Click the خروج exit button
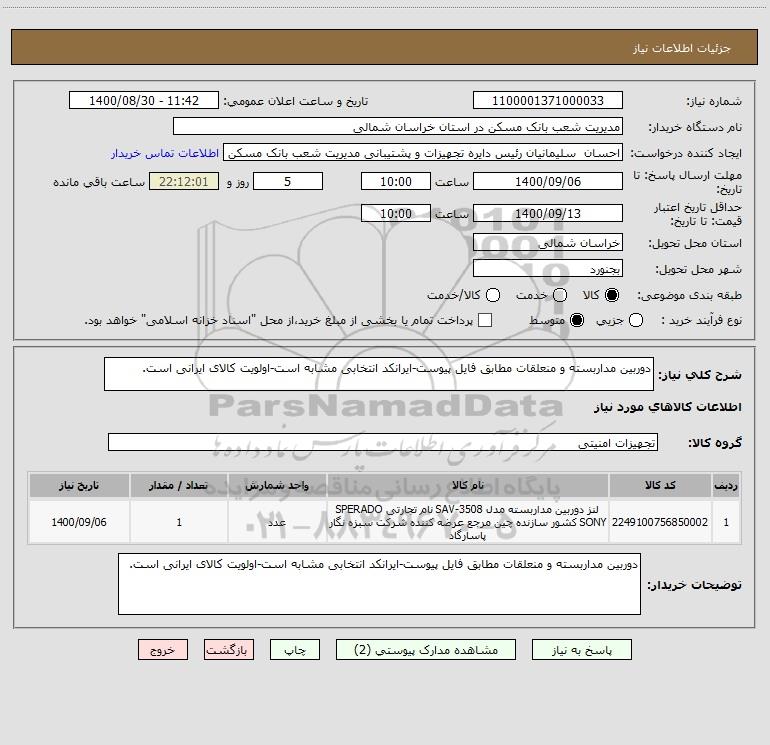Screen dimensions: 770x745 point(163,650)
